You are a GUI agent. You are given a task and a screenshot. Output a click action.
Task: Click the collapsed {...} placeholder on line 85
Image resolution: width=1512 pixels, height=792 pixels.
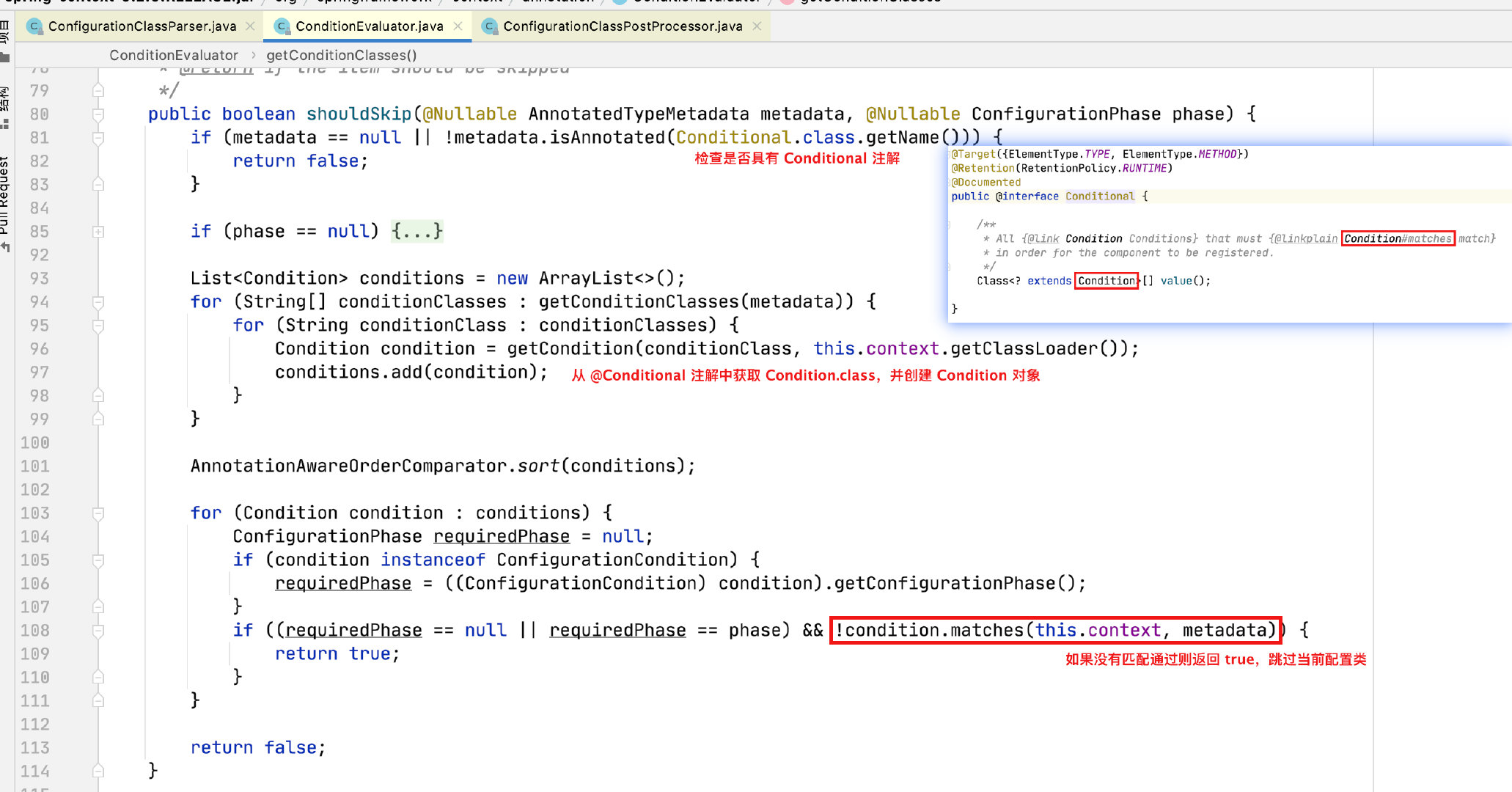point(416,231)
